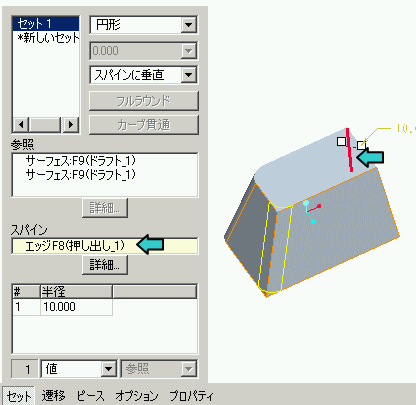Screen dimensions: 416x405
Task: Select セット 1 in the set list
Action: pyautogui.click(x=46, y=24)
